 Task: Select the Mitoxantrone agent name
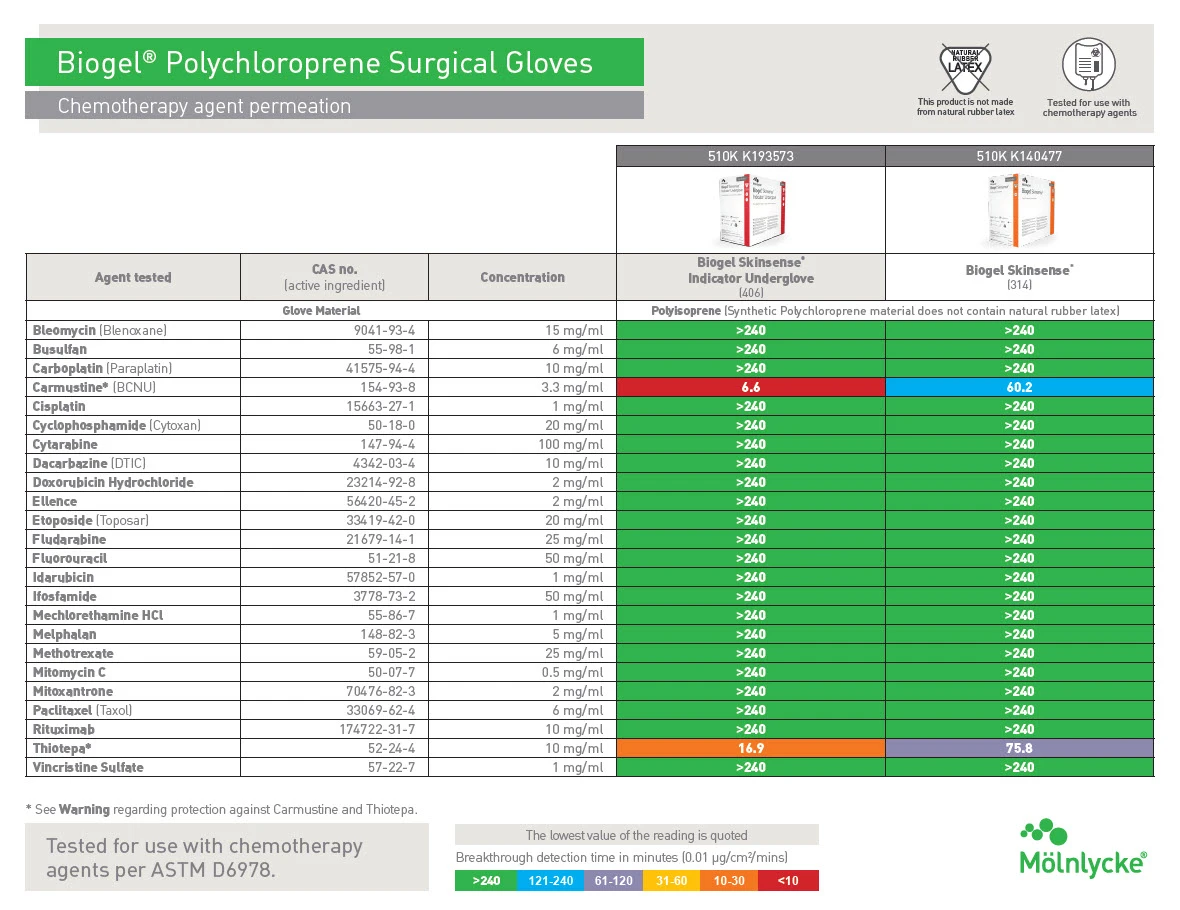pos(73,691)
